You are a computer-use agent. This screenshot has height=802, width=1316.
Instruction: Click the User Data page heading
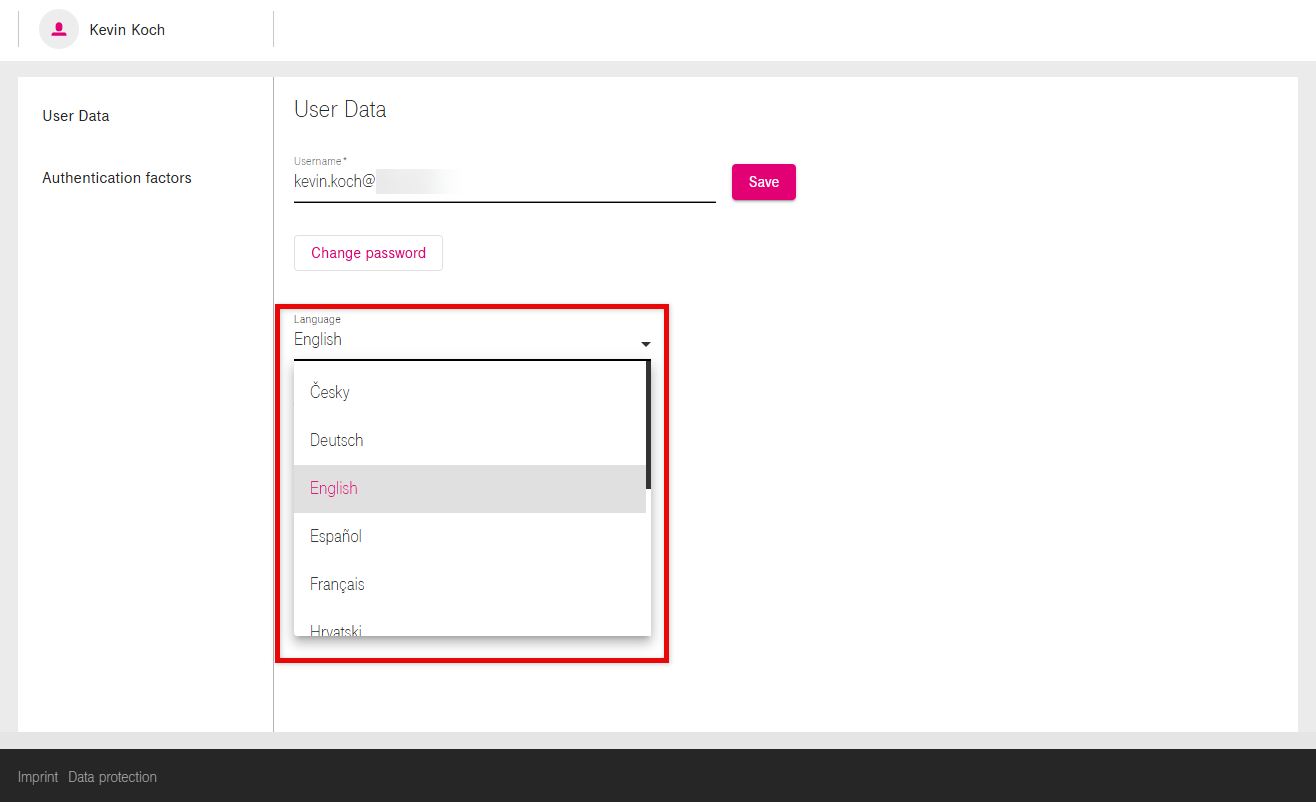pos(340,110)
